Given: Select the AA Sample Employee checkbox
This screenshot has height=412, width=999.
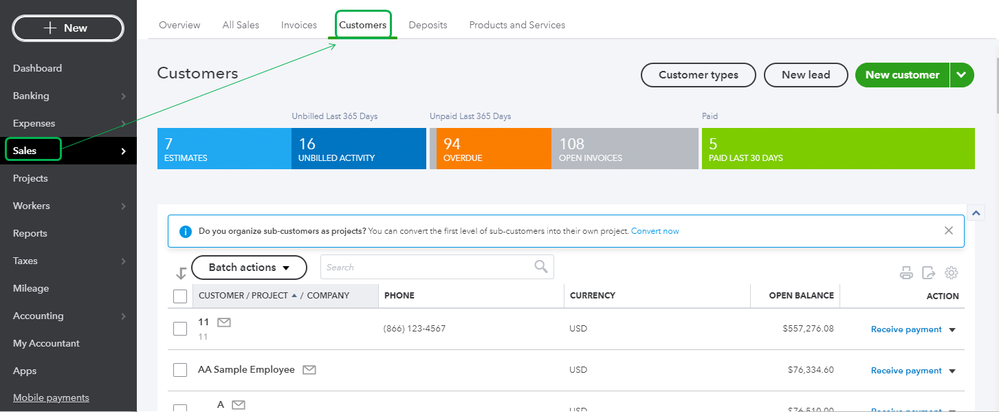Looking at the screenshot, I should [180, 370].
